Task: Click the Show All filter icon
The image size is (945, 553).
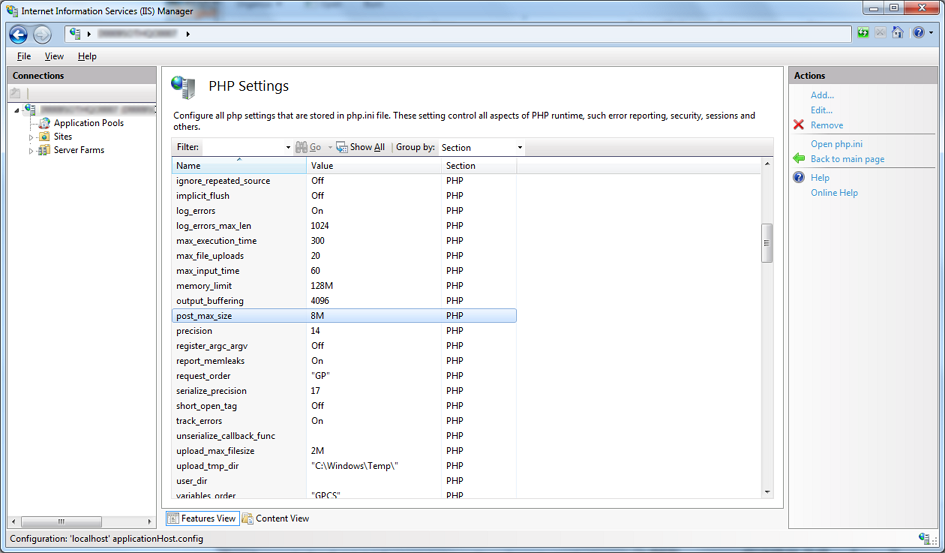Action: [342, 147]
